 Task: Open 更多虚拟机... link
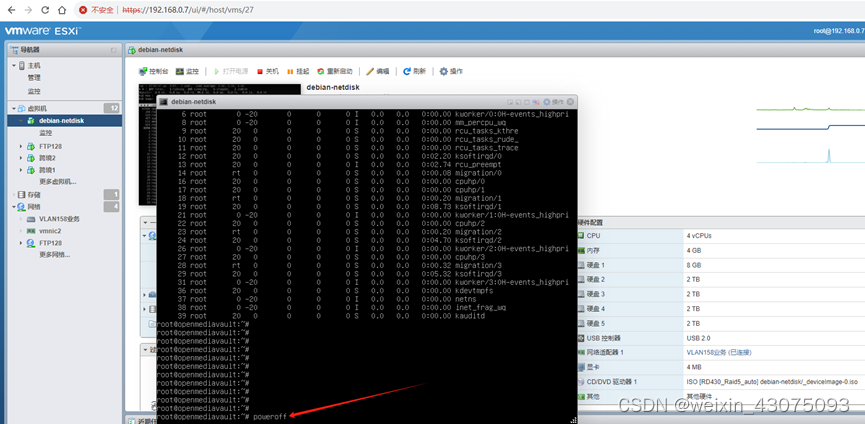57,181
